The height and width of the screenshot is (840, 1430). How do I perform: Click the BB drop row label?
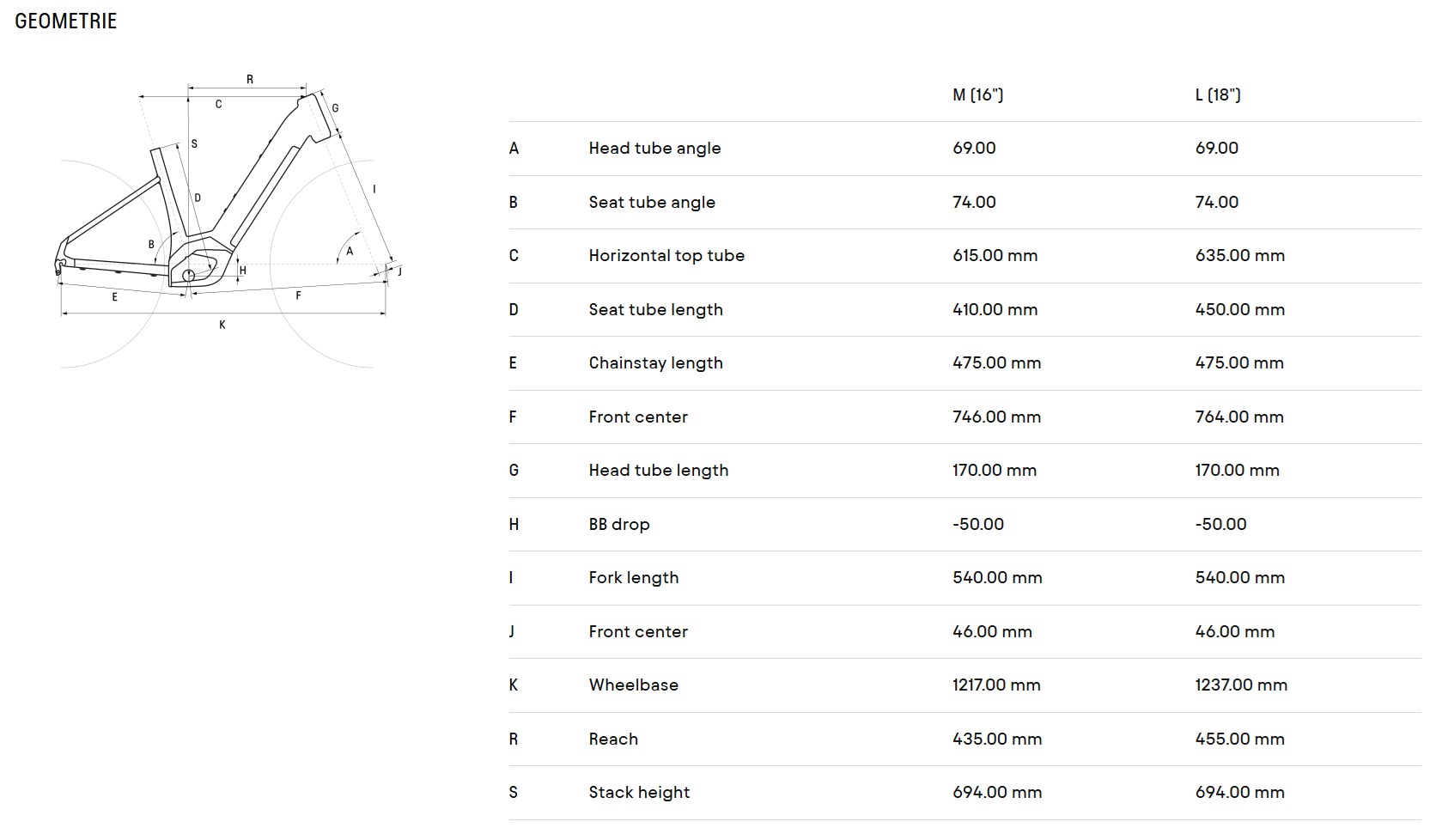point(618,525)
